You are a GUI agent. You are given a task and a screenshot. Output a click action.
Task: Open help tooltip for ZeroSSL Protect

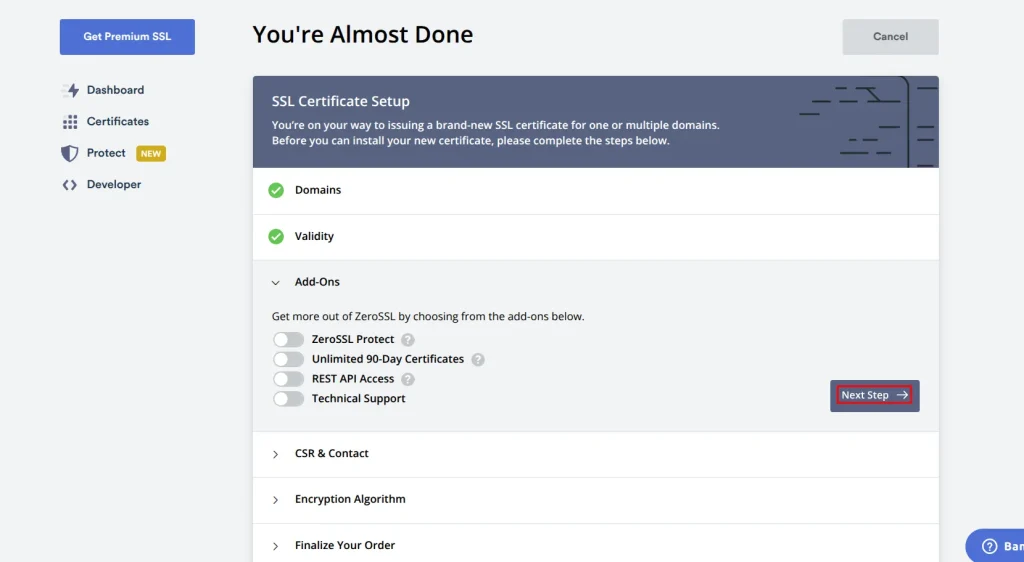coord(408,339)
